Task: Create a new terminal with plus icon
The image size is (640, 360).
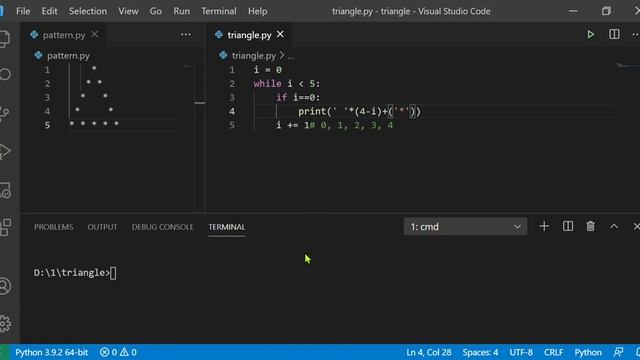Action: click(x=544, y=227)
